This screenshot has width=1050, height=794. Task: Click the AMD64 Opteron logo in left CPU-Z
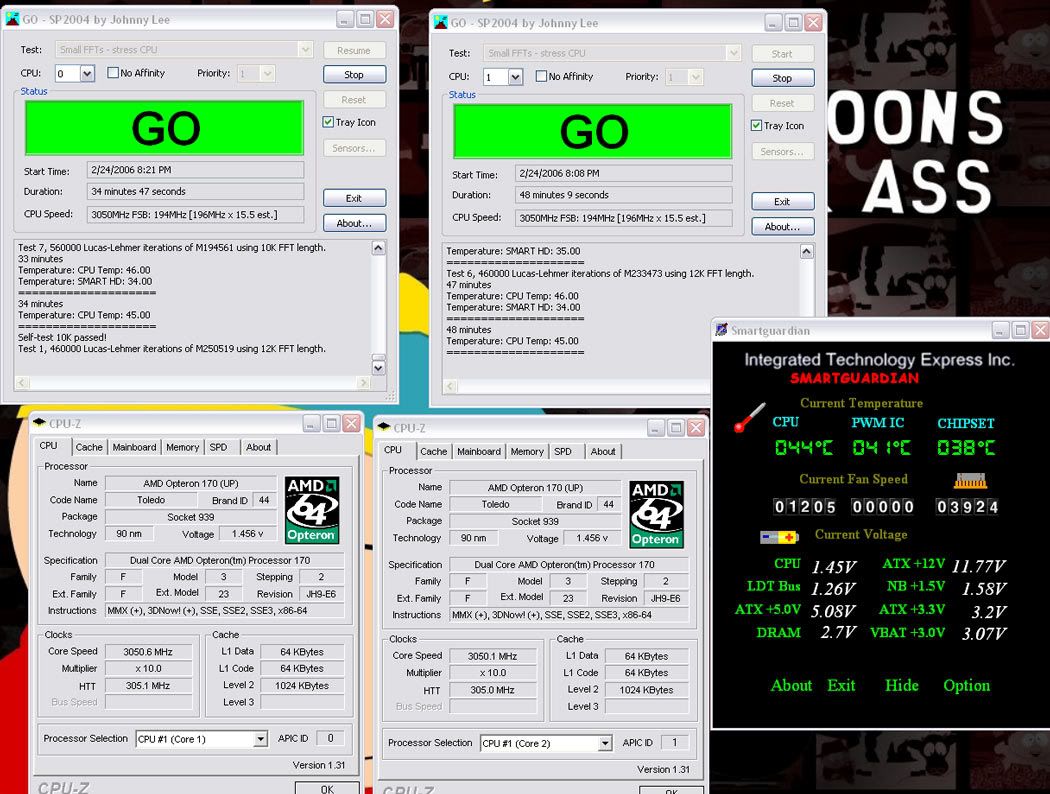[x=312, y=510]
